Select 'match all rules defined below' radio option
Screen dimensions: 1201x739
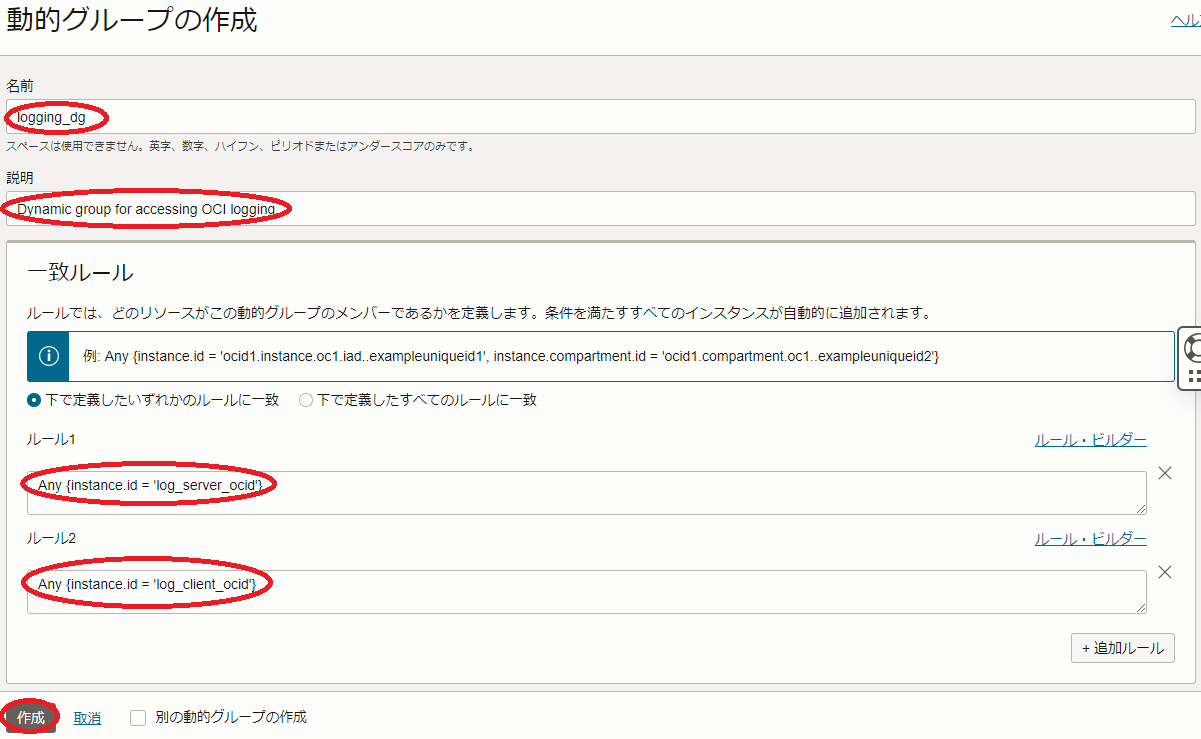pyautogui.click(x=306, y=400)
